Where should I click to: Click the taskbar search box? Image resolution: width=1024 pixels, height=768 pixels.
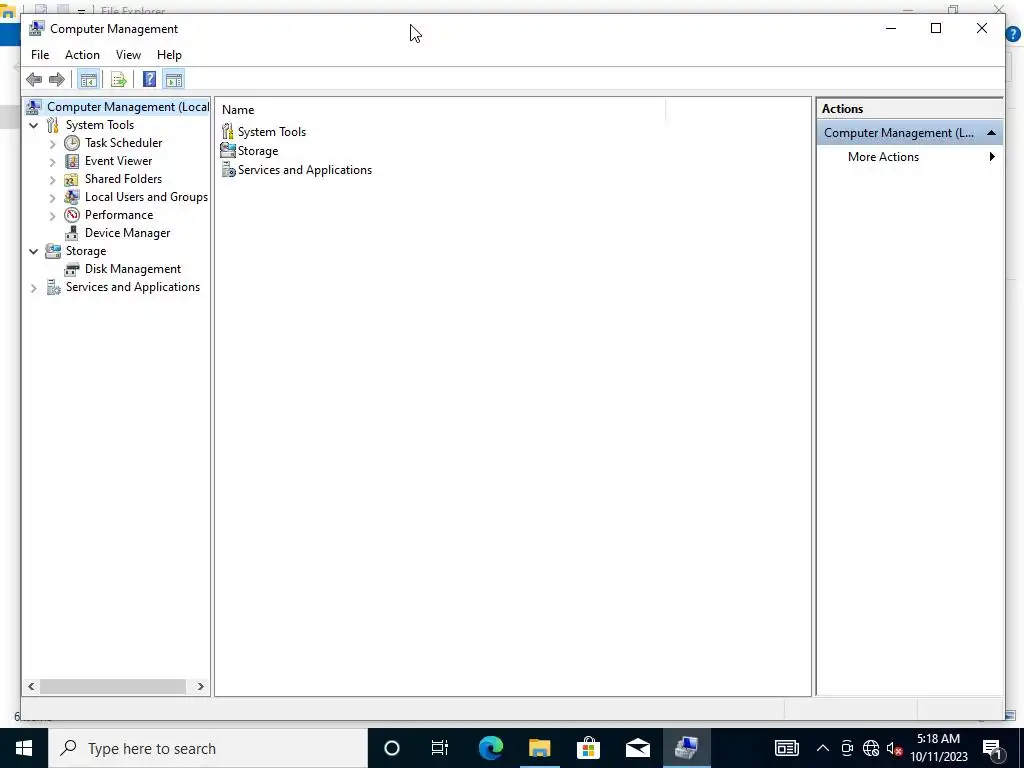[208, 748]
